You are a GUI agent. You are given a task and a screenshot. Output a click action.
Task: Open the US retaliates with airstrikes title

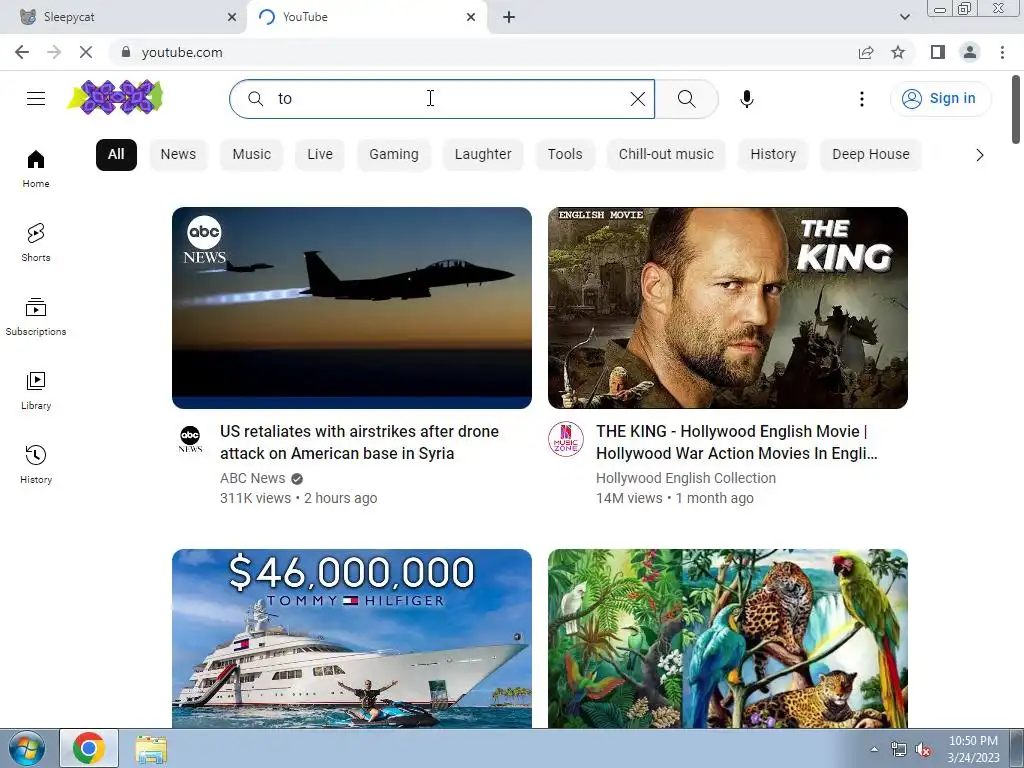[x=359, y=442]
